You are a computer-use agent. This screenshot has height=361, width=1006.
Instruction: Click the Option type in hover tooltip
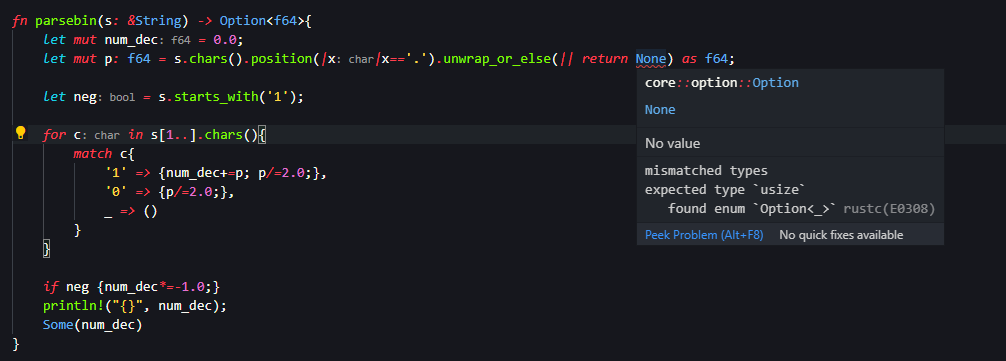(x=776, y=83)
